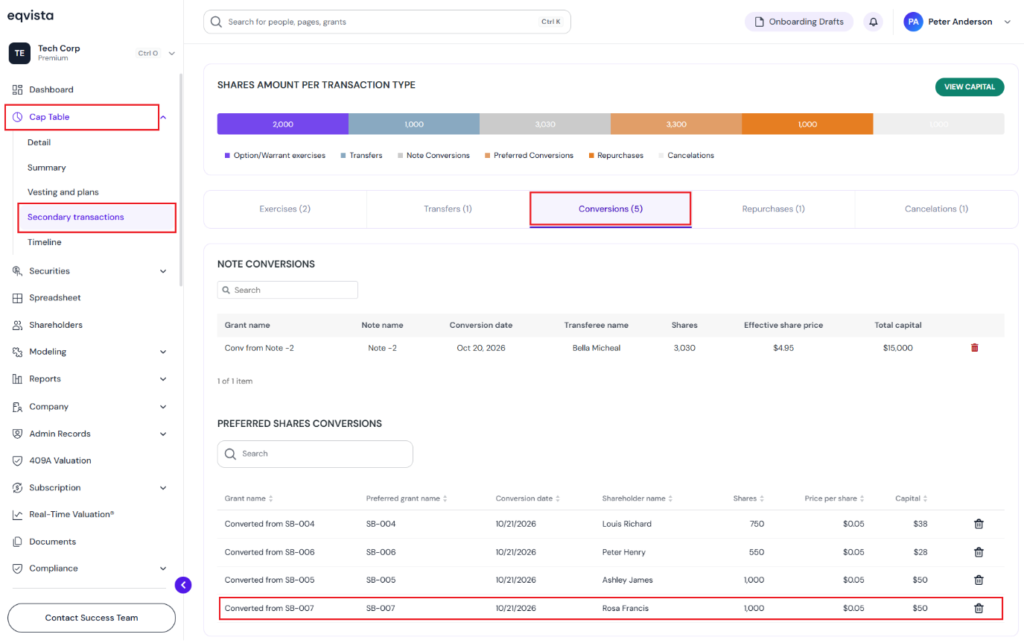1024x643 pixels.
Task: Select the Conversions (5) tab
Action: click(x=610, y=209)
